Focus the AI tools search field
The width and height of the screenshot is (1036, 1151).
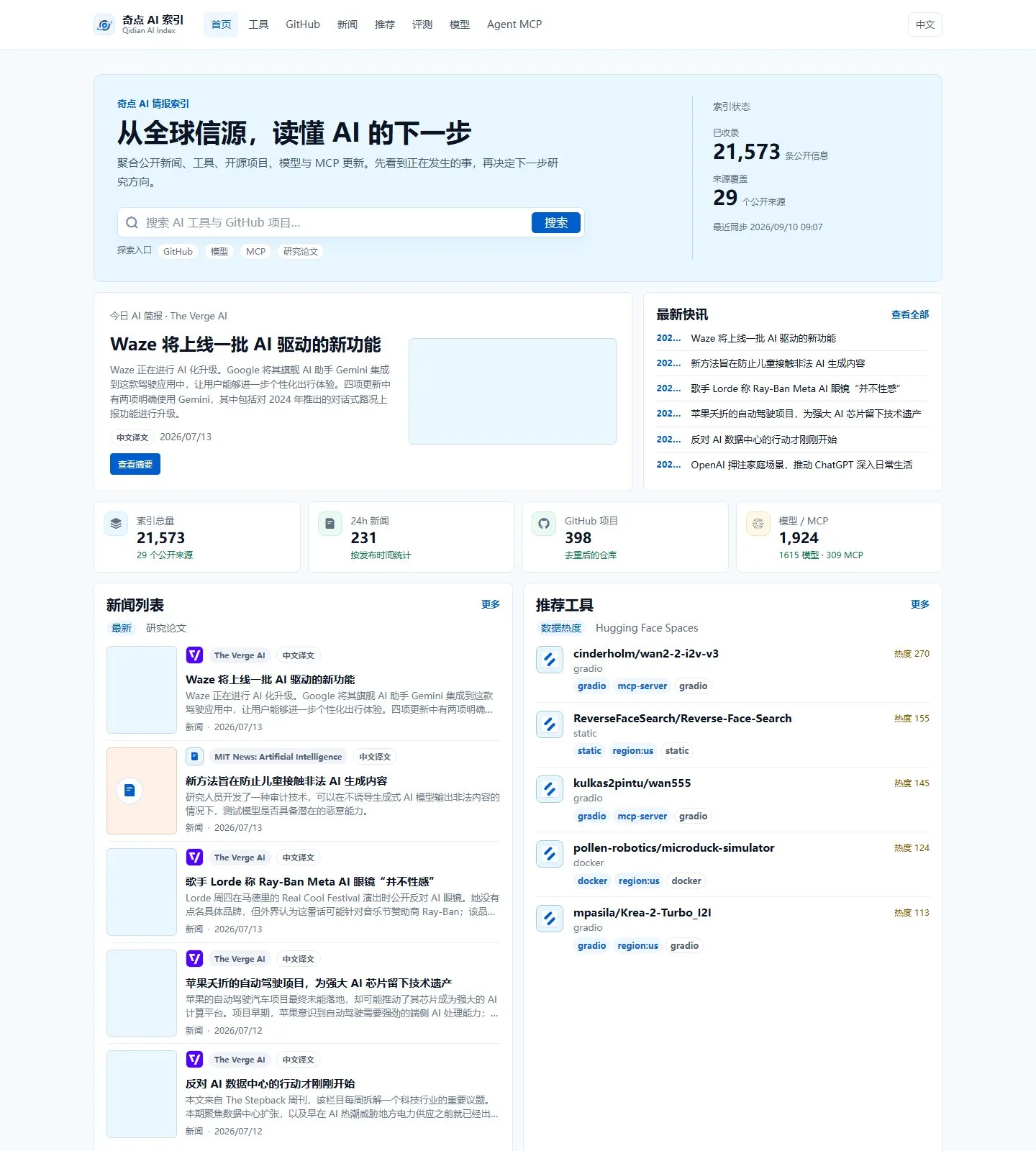pyautogui.click(x=335, y=223)
